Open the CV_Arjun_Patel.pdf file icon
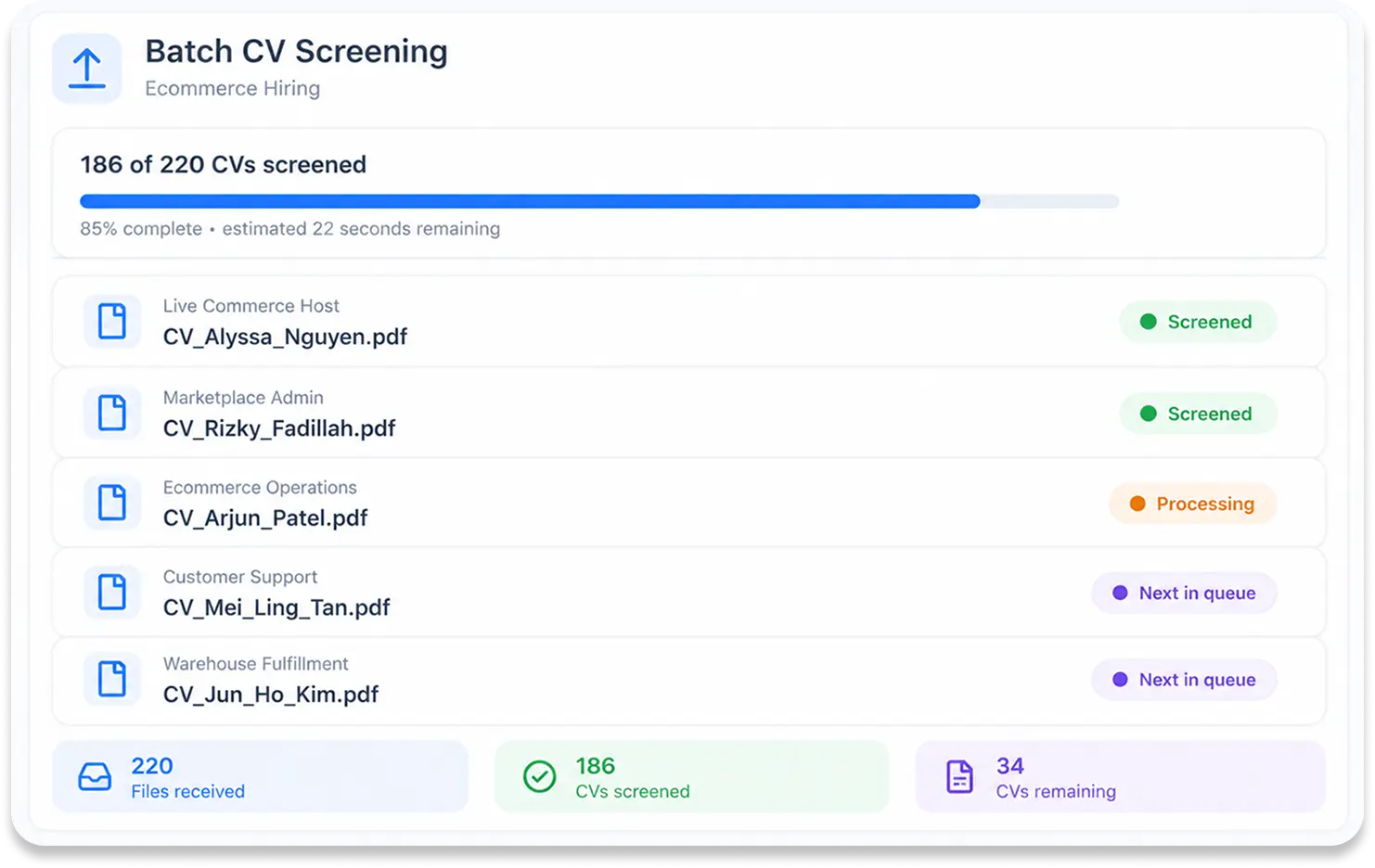Viewport: 1375px width, 868px height. [112, 503]
